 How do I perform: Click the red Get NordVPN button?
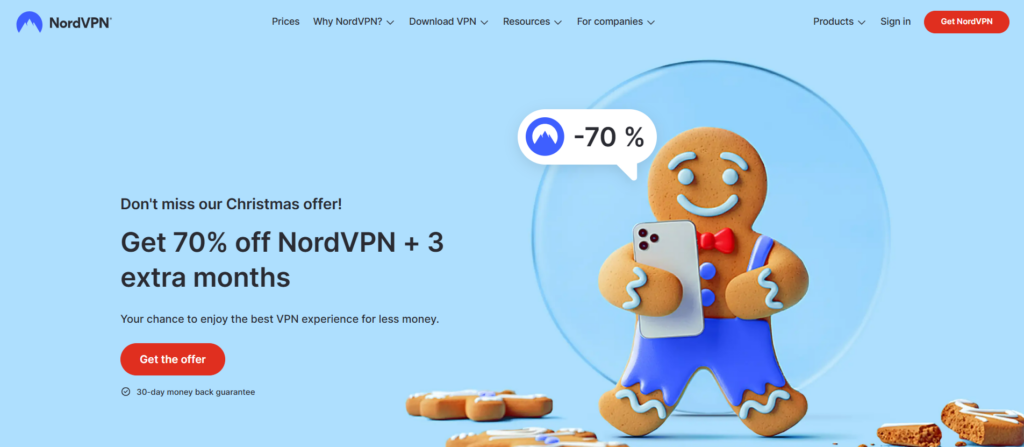pyautogui.click(x=967, y=22)
